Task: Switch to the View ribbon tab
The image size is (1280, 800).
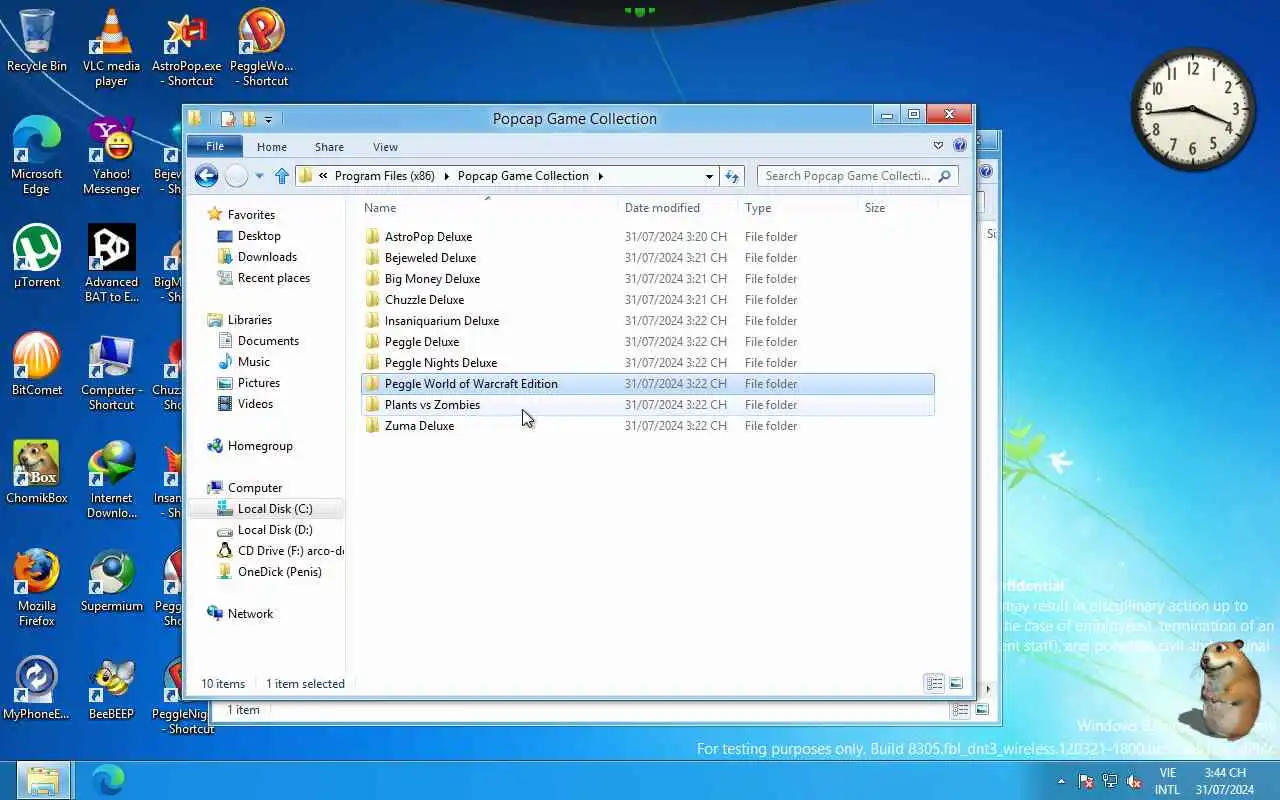Action: (x=385, y=147)
